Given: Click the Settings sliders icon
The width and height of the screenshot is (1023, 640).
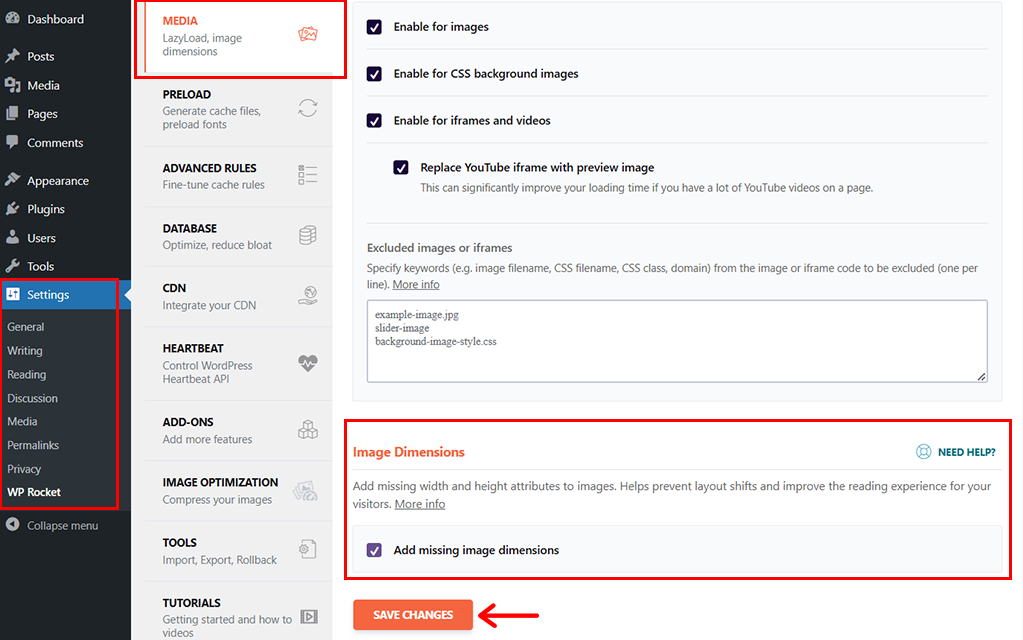Looking at the screenshot, I should [x=13, y=294].
